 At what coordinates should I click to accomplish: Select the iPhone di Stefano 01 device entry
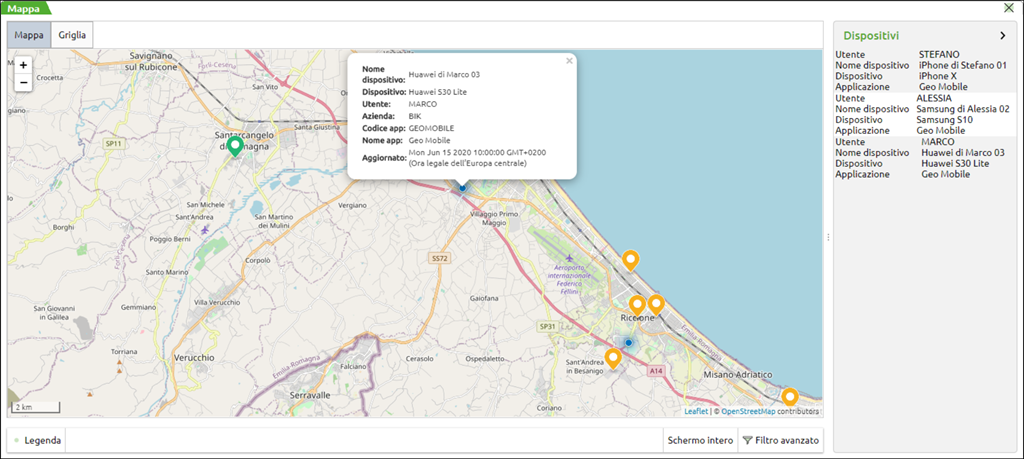coord(961,65)
